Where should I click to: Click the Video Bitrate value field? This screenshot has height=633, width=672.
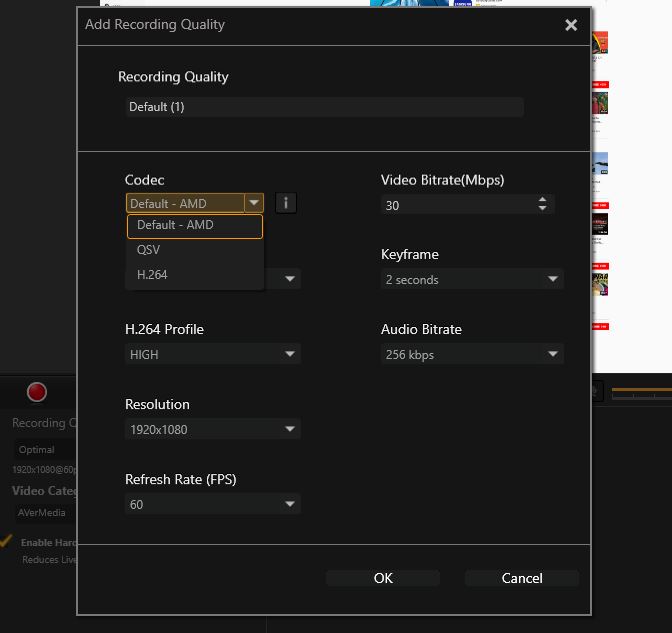click(x=458, y=205)
